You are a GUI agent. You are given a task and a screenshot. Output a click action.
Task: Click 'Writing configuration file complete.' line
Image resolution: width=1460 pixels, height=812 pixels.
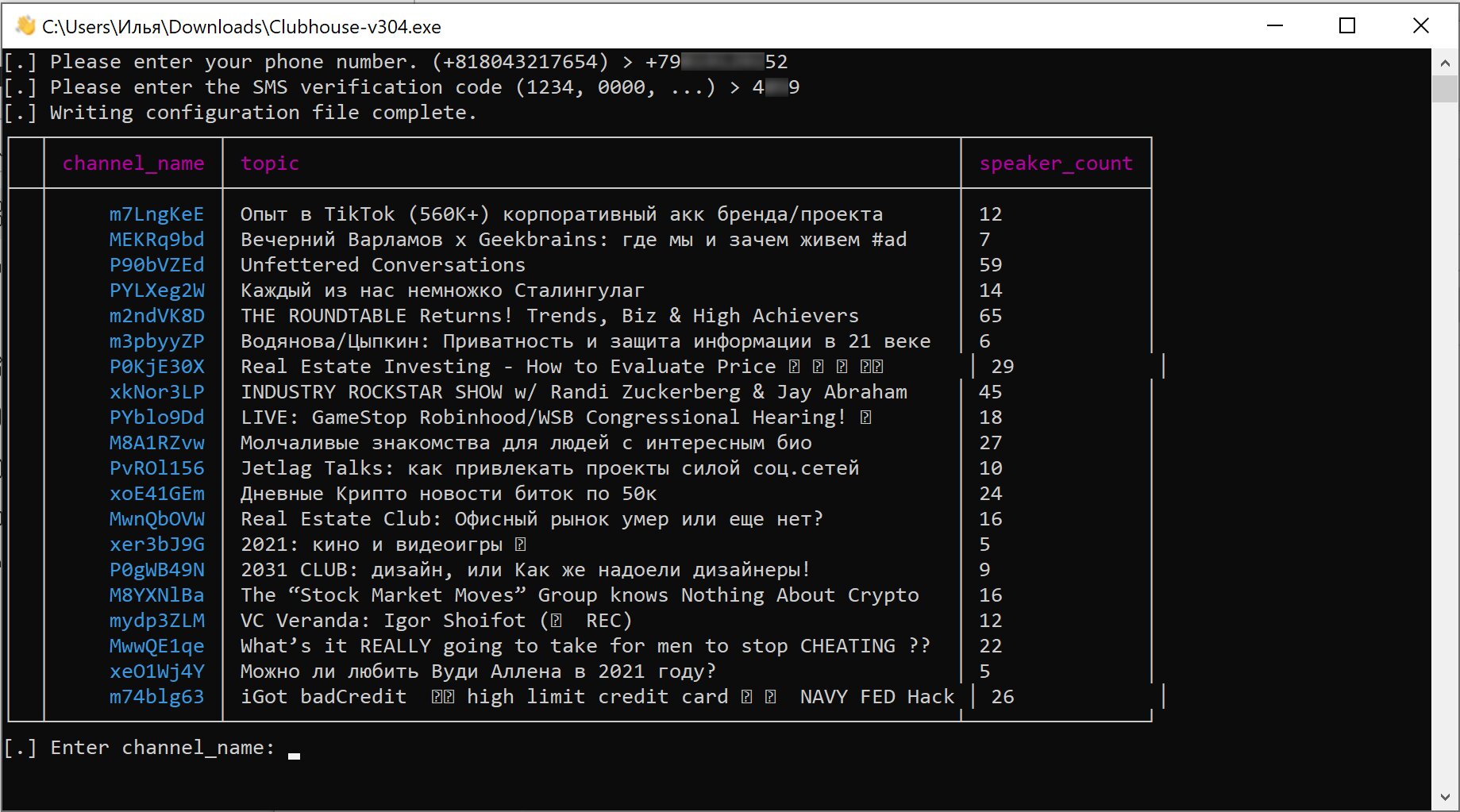[x=241, y=113]
